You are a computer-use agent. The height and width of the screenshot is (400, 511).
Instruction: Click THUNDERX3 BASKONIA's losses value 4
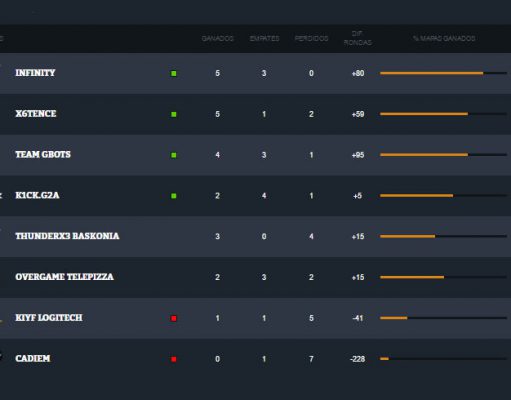(311, 237)
